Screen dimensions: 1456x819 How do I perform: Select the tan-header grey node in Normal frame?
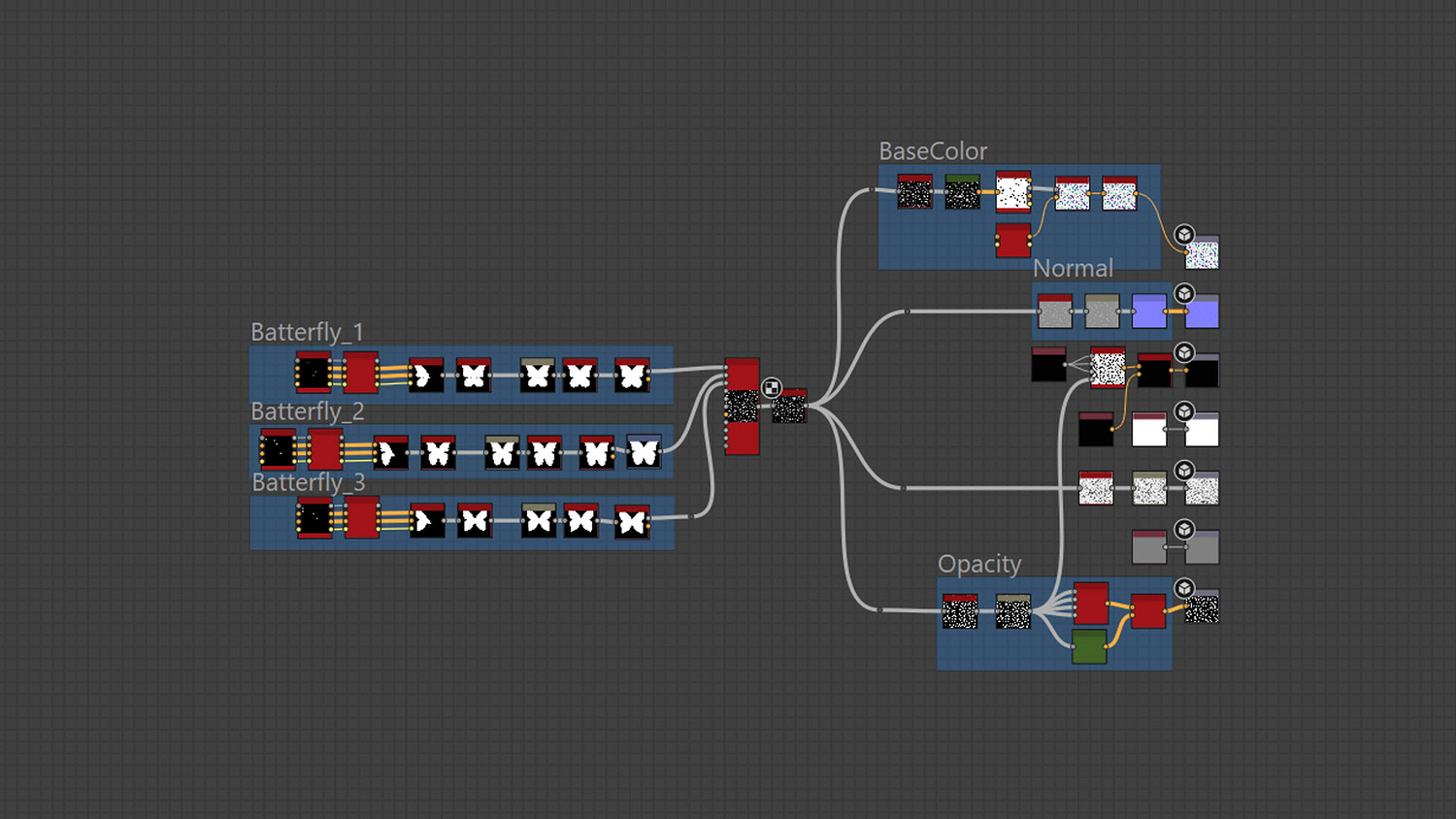[1102, 311]
